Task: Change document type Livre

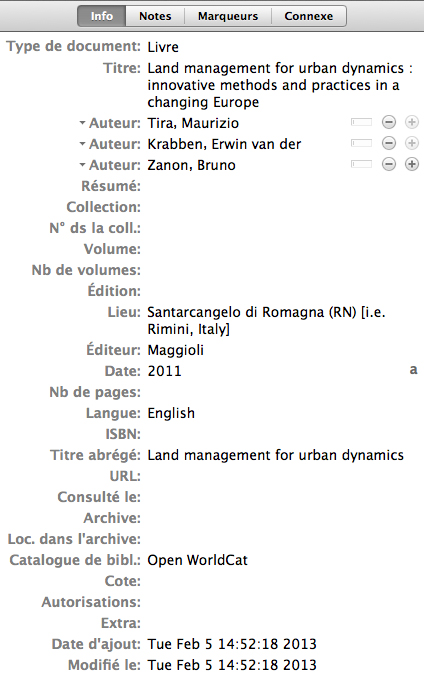Action: click(163, 47)
